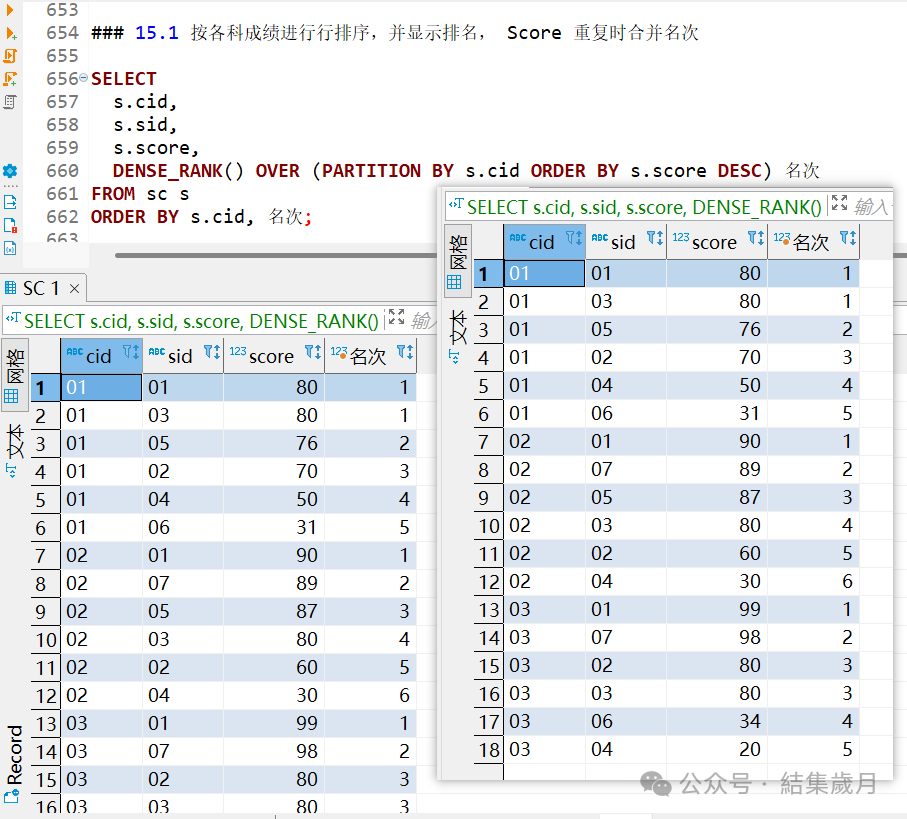Execute statement in new tab icon
Viewport: 907px width, 819px height.
pos(10,33)
